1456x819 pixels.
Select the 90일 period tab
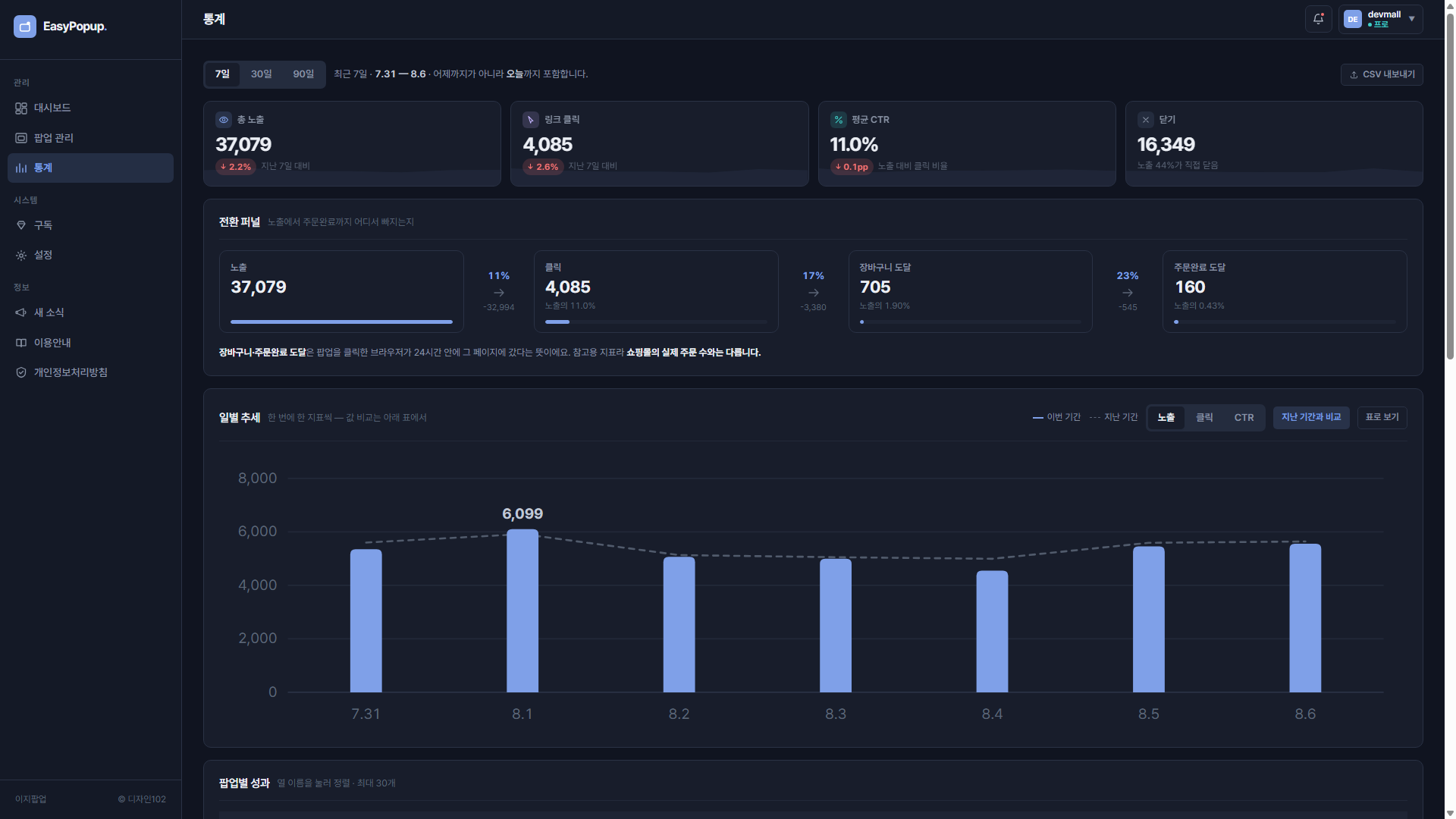(303, 74)
